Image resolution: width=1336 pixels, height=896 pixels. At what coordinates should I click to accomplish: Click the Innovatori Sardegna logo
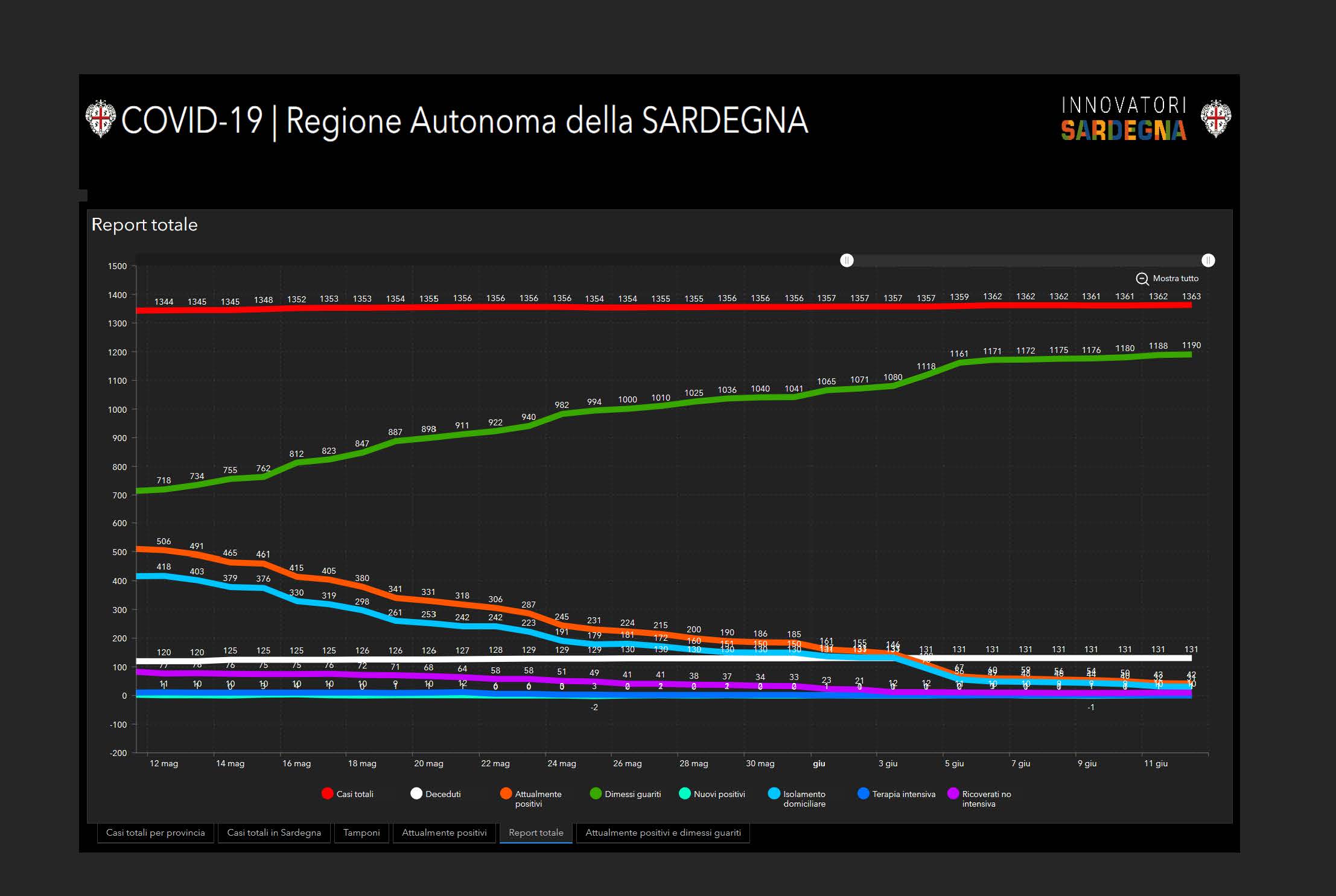[x=1124, y=119]
